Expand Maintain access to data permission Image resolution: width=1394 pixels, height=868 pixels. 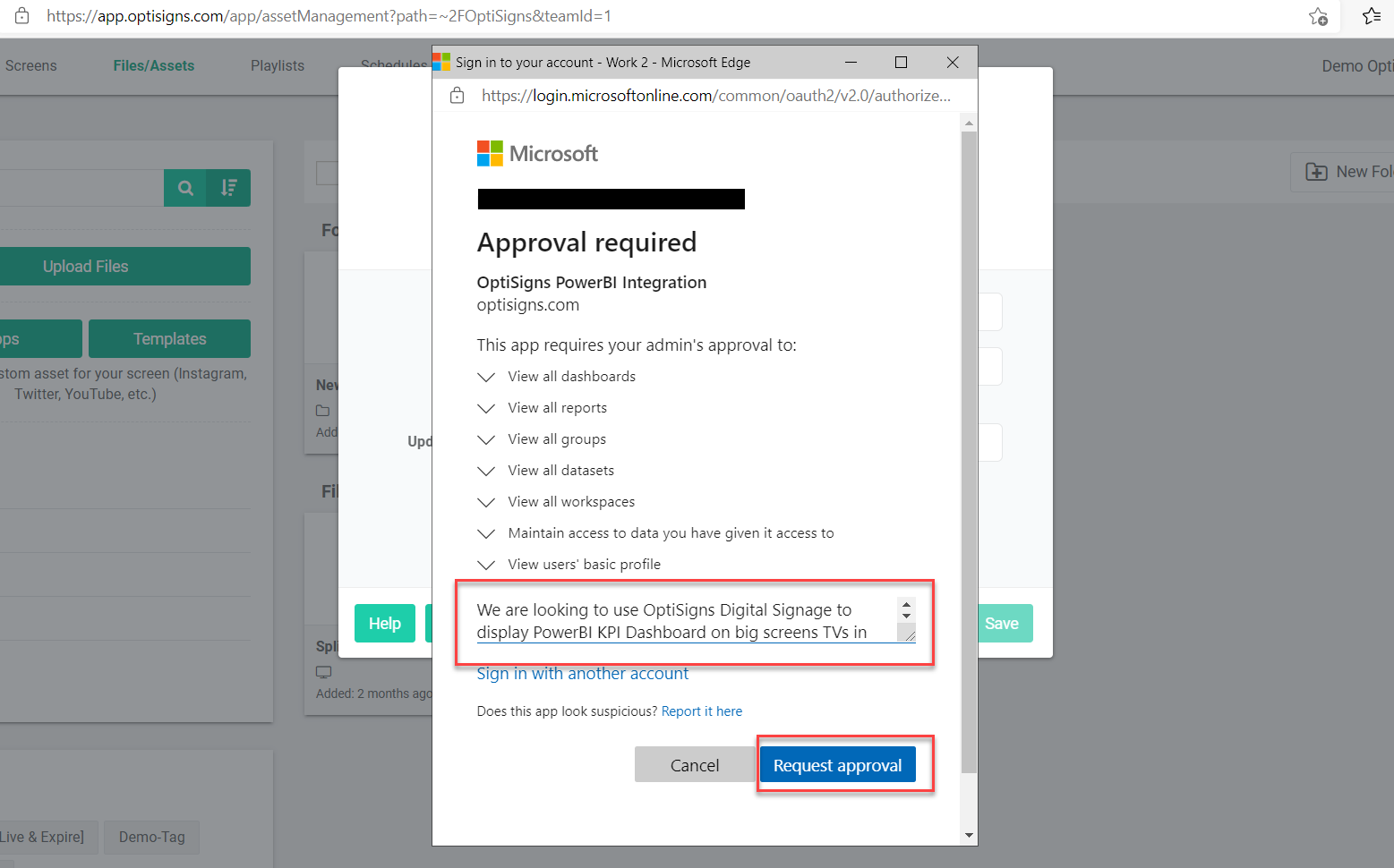(x=486, y=534)
